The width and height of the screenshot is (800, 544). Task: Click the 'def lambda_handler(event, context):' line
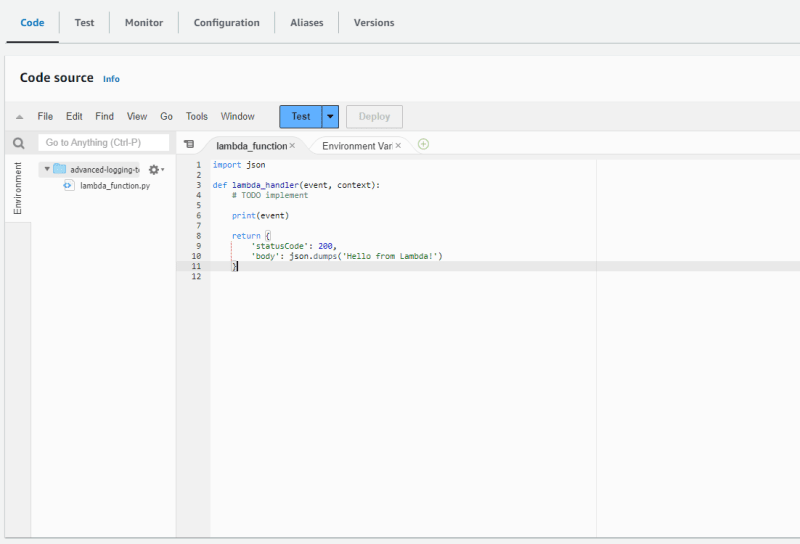point(296,185)
